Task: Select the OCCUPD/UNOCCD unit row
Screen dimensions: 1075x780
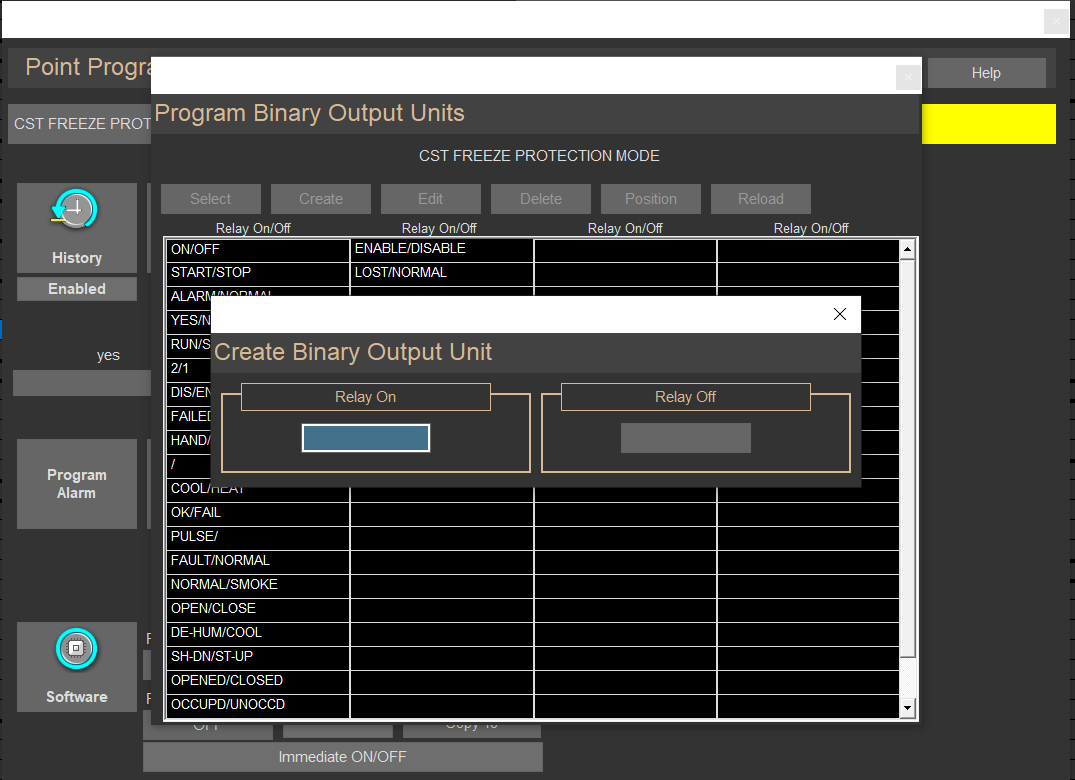Action: (258, 705)
